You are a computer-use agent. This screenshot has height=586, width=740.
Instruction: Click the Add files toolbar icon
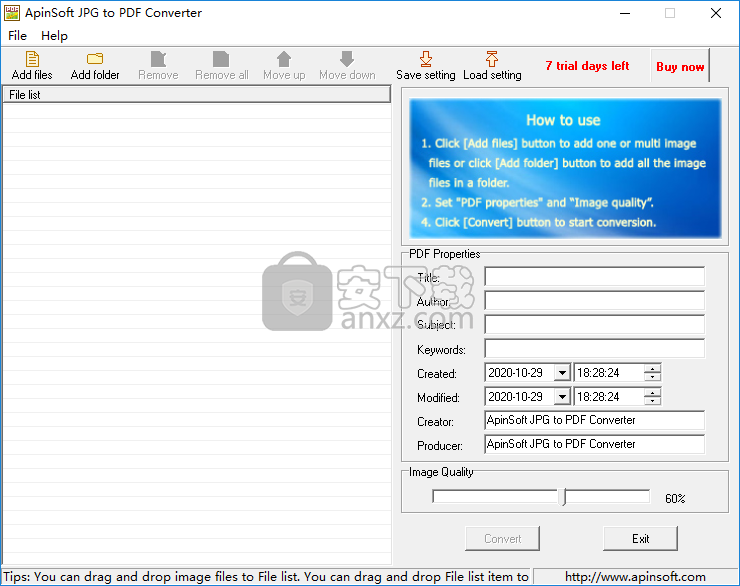[32, 59]
